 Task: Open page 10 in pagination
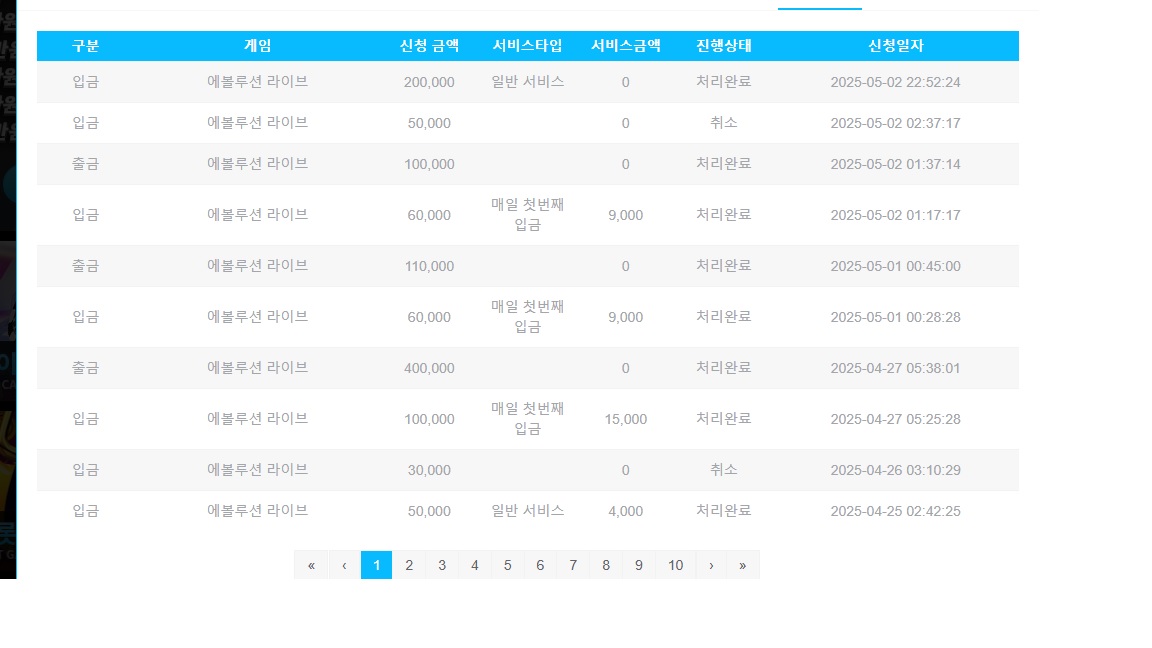pyautogui.click(x=675, y=565)
